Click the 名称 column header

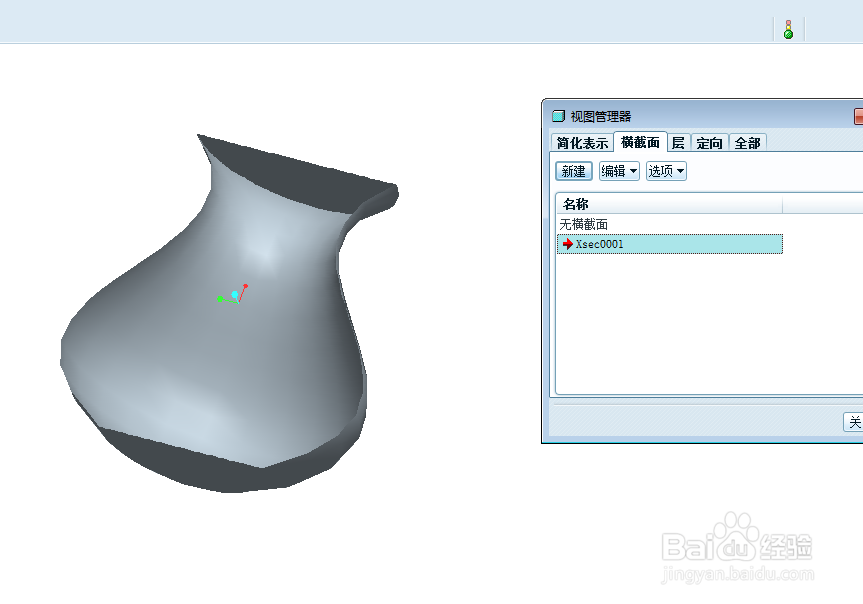click(x=669, y=204)
